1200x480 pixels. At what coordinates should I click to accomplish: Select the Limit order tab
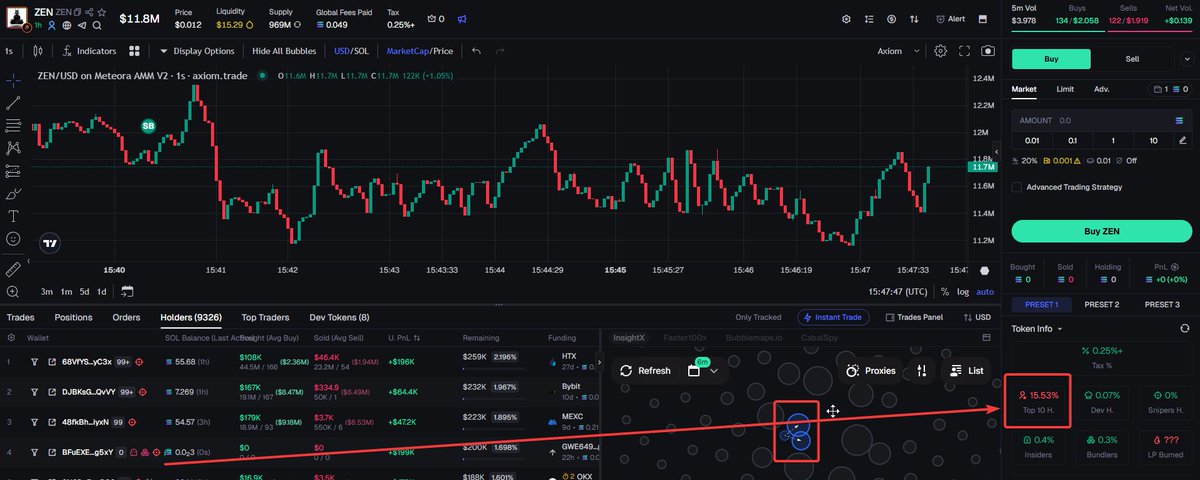[x=1065, y=89]
